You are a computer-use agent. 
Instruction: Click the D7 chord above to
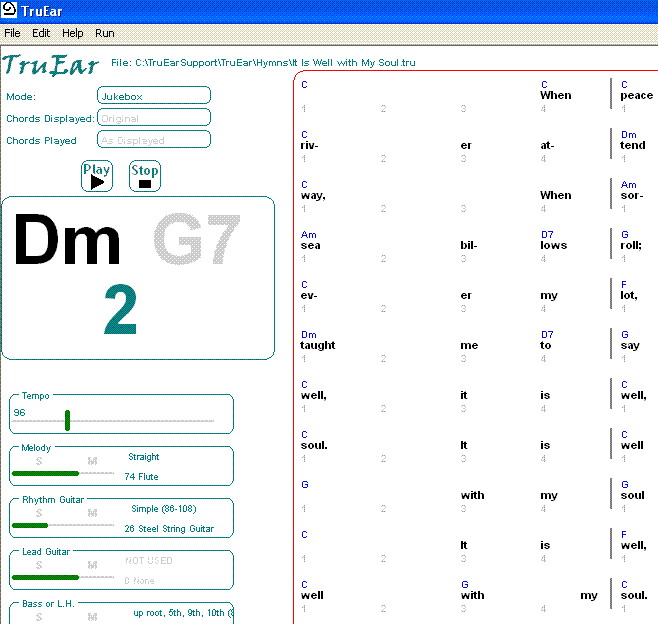(547, 334)
